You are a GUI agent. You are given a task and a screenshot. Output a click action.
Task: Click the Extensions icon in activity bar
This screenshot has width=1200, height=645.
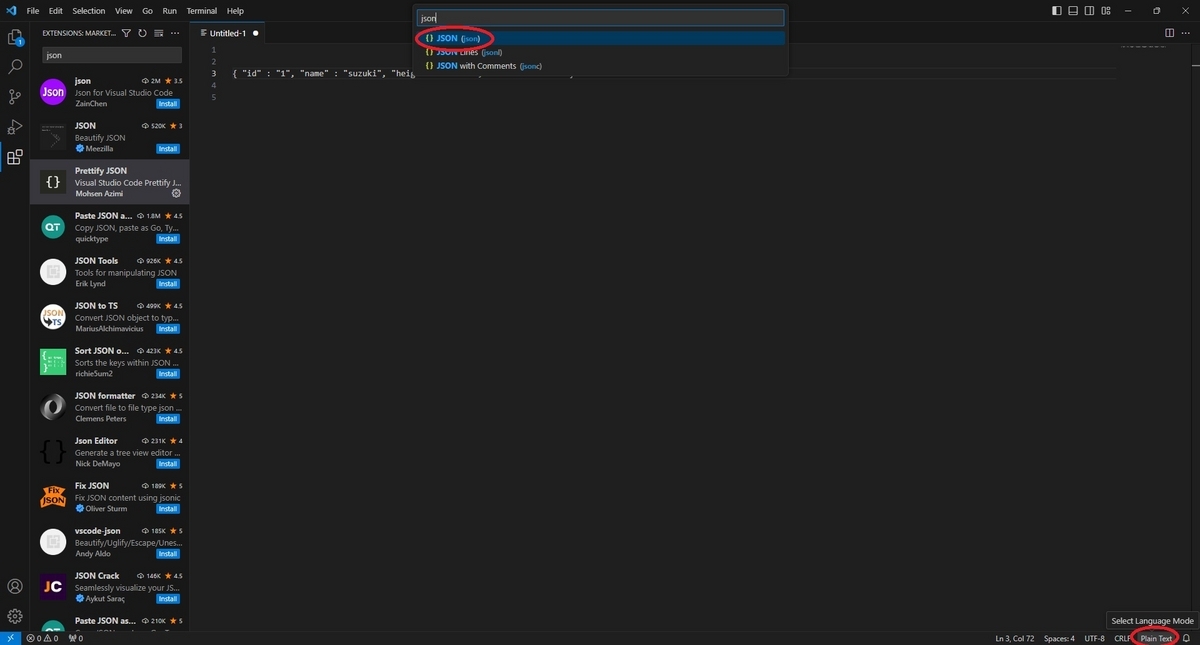click(15, 157)
